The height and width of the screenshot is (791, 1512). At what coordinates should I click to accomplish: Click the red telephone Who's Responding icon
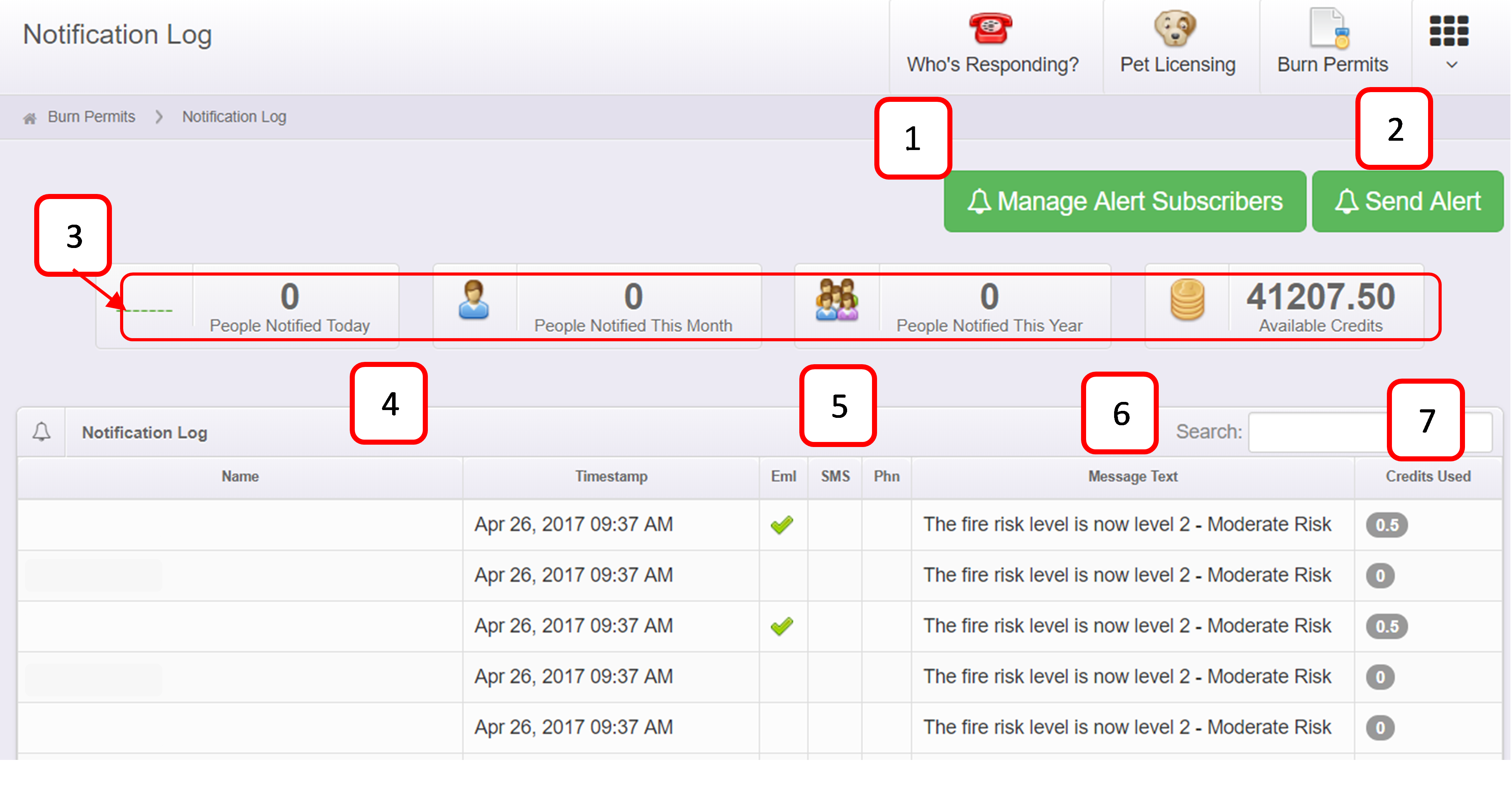[x=990, y=28]
